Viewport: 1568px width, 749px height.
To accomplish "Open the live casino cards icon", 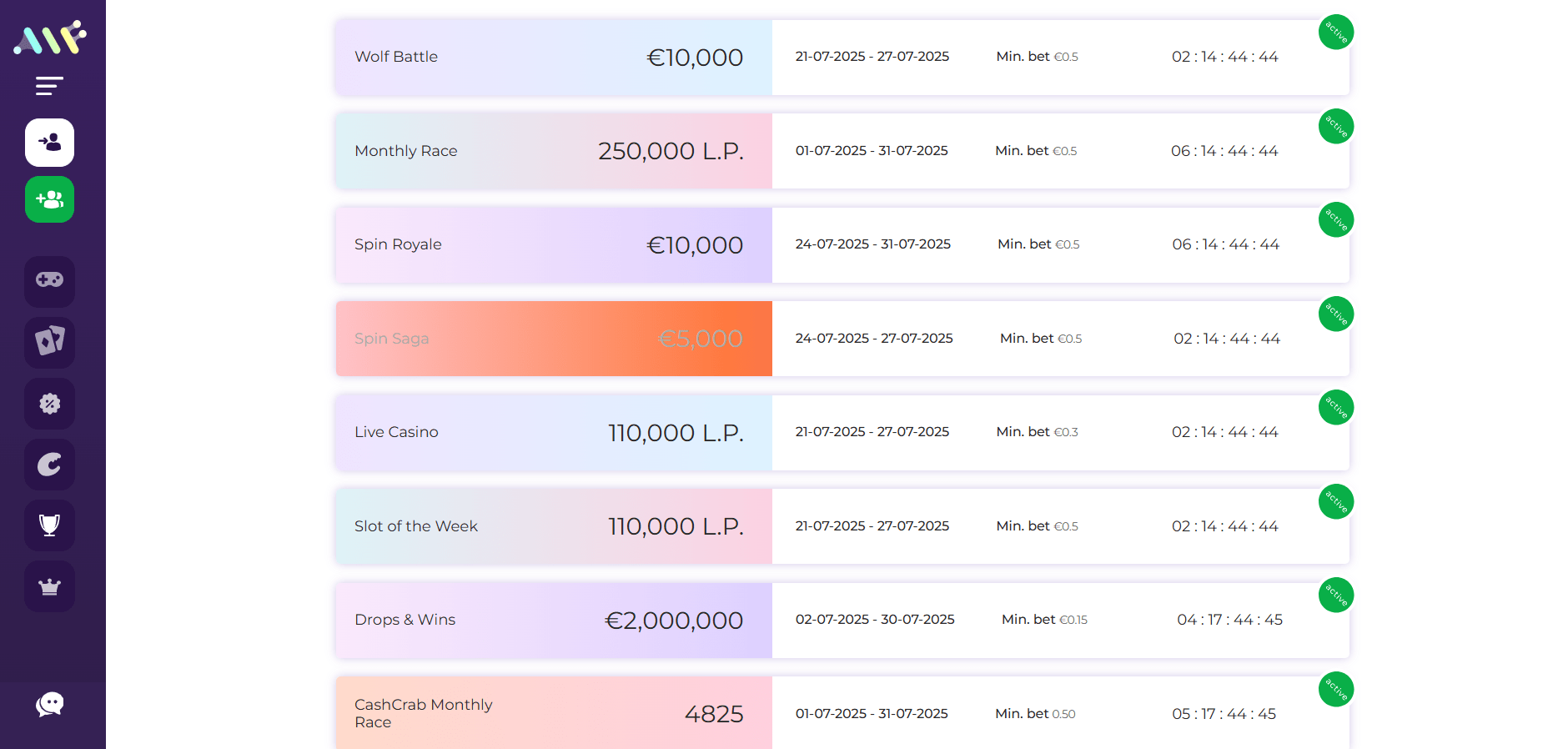I will 49,342.
